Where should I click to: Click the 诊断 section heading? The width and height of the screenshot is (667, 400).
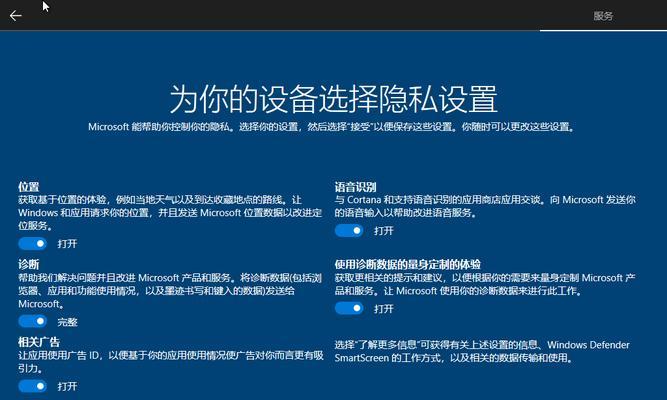coord(29,264)
